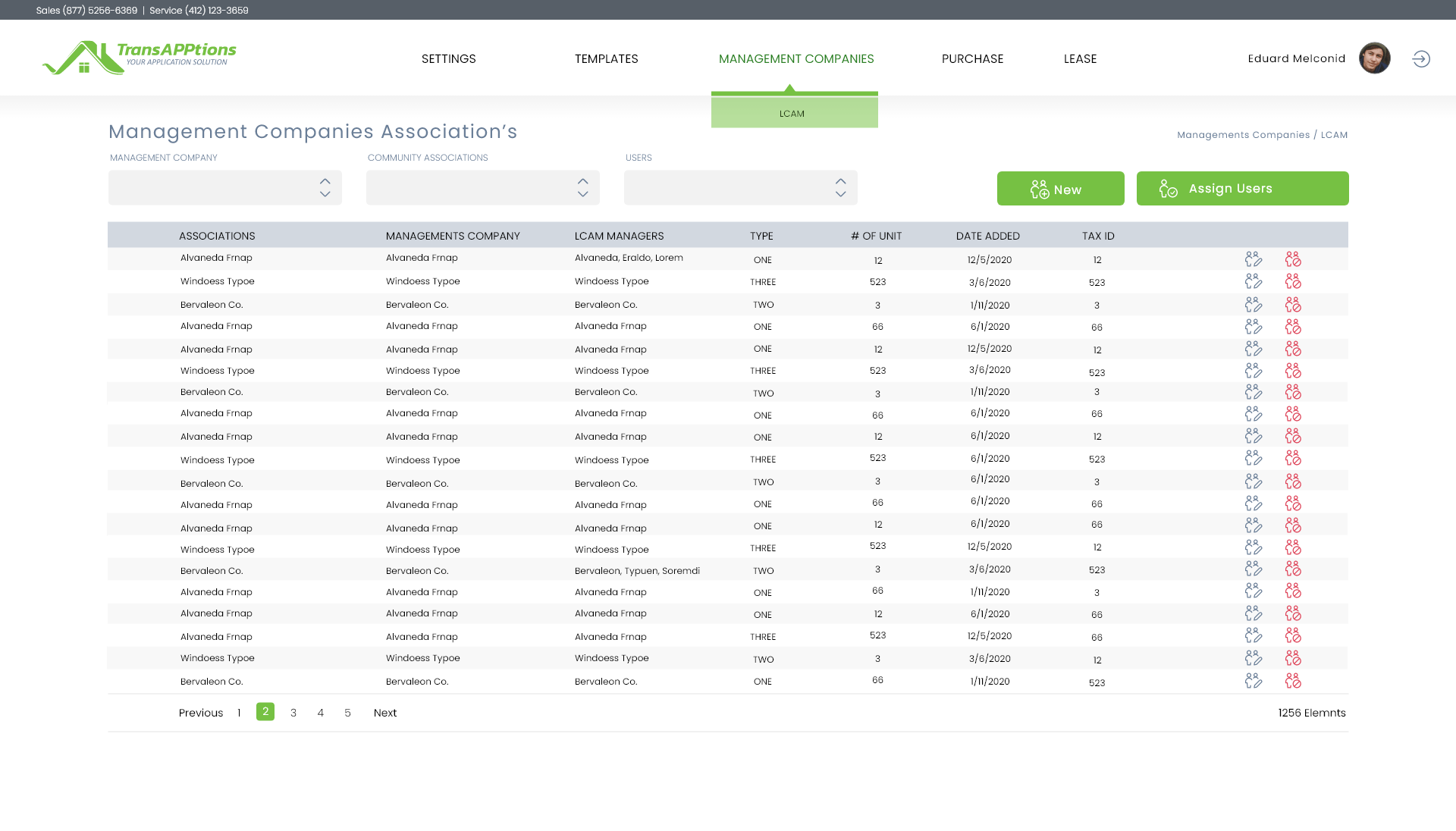1456x831 pixels.
Task: Click the TransAPPtions house logo
Action: [139, 58]
